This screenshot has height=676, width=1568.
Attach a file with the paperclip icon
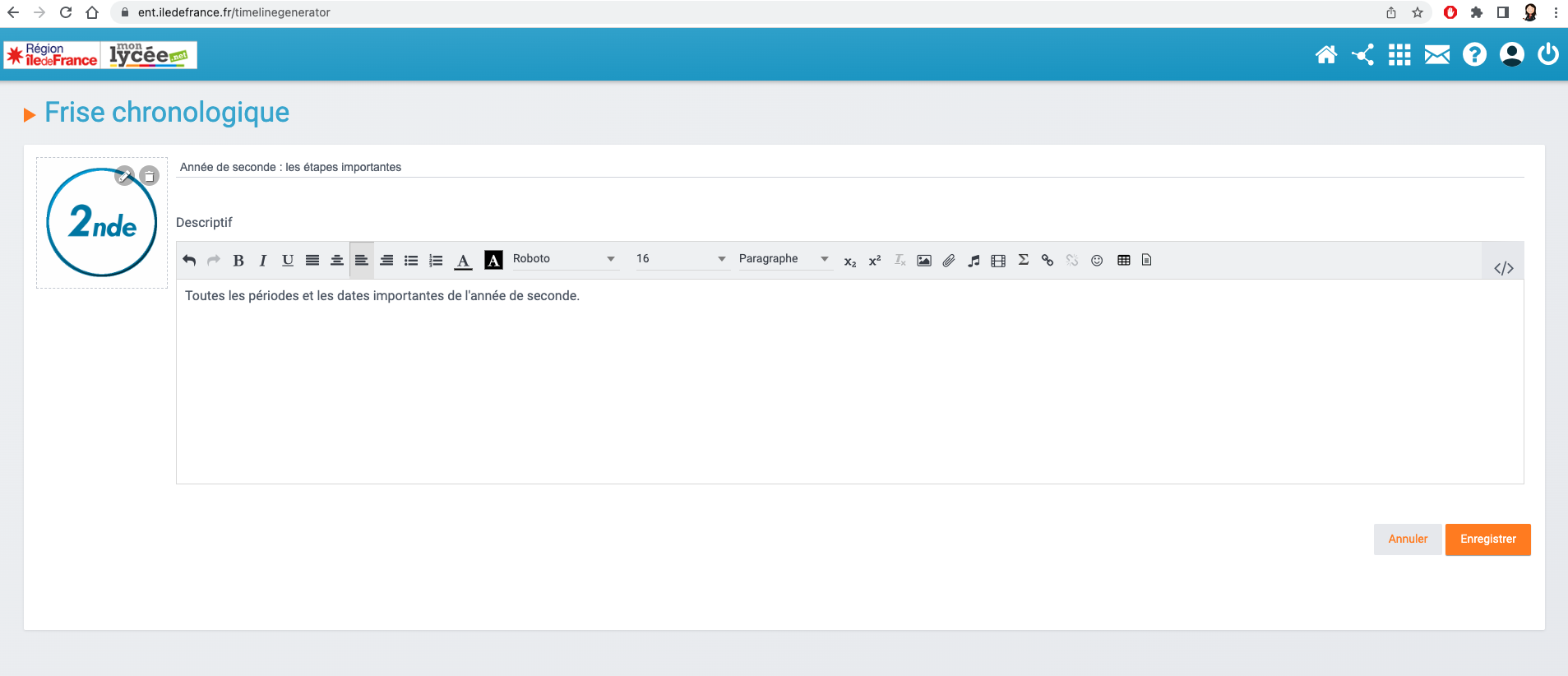[x=949, y=261]
